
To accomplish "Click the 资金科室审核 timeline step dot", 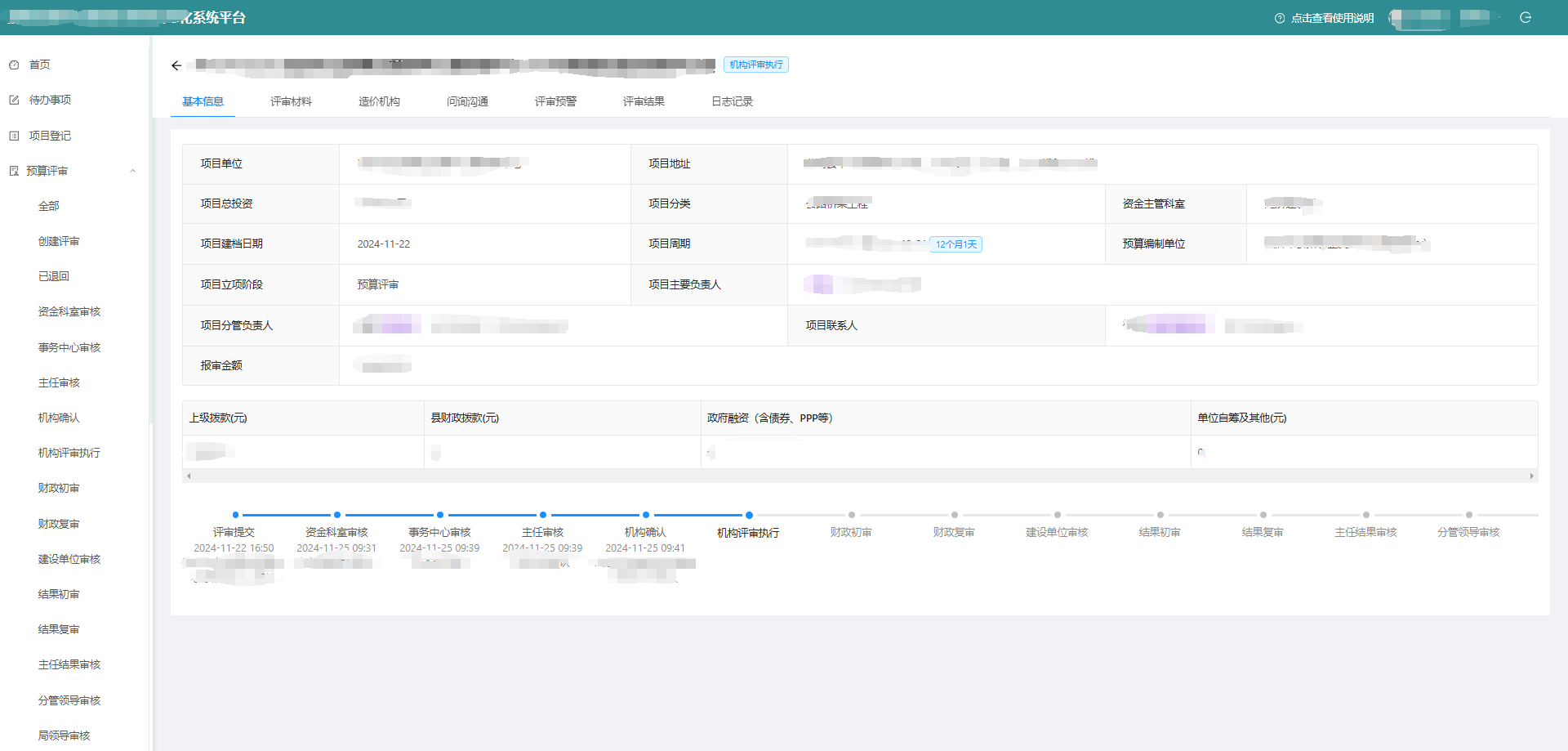I will (x=337, y=515).
